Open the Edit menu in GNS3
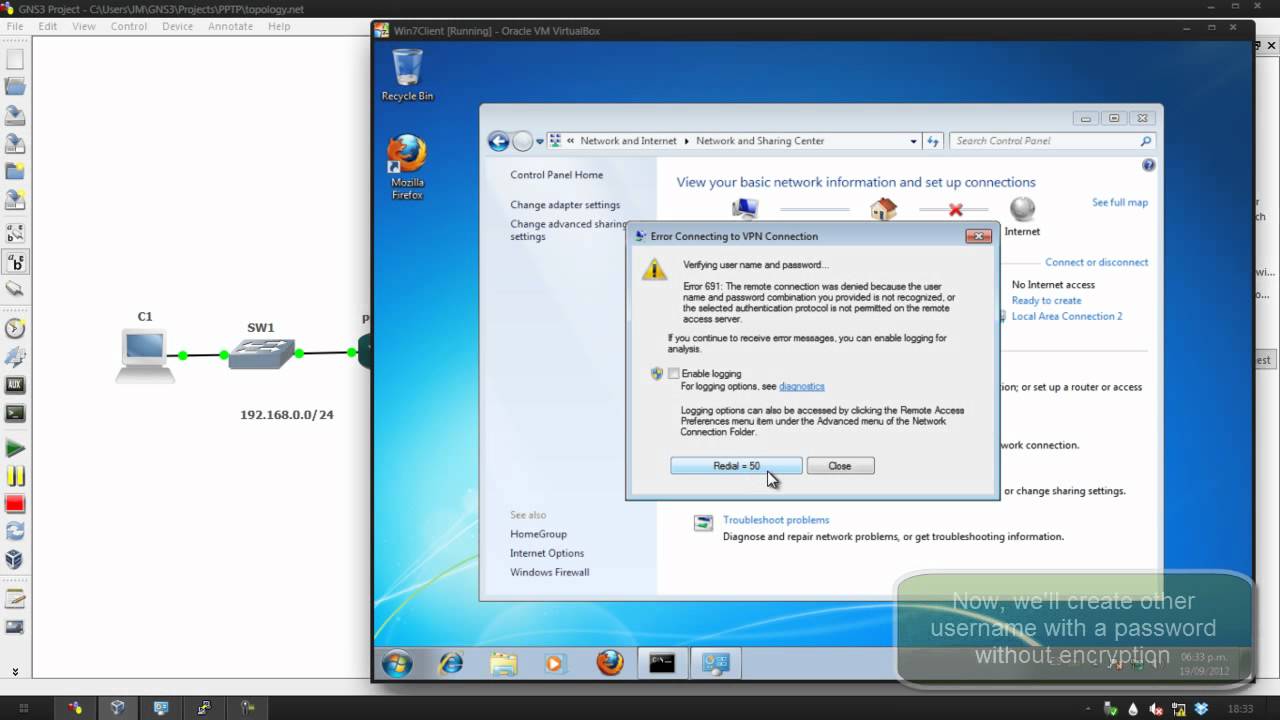This screenshot has height=720, width=1280. (48, 26)
